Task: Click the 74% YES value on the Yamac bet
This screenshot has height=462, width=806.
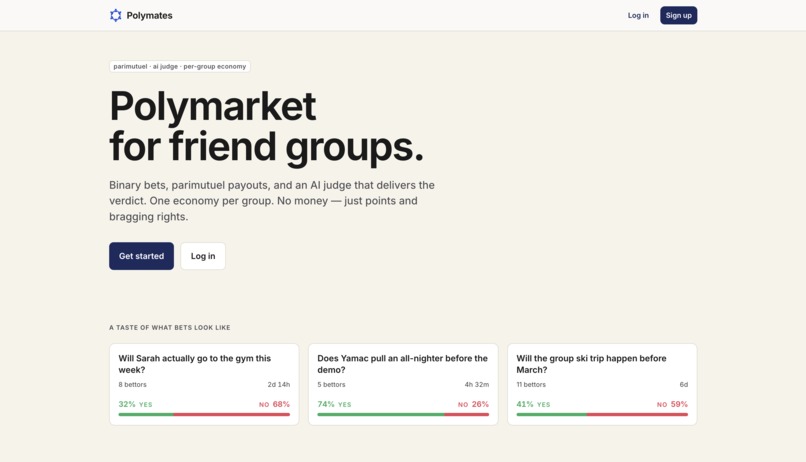Action: click(x=334, y=404)
